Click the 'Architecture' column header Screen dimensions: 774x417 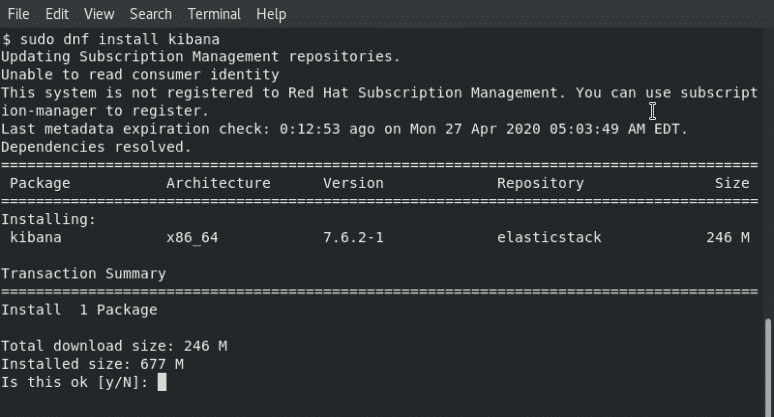tap(218, 183)
